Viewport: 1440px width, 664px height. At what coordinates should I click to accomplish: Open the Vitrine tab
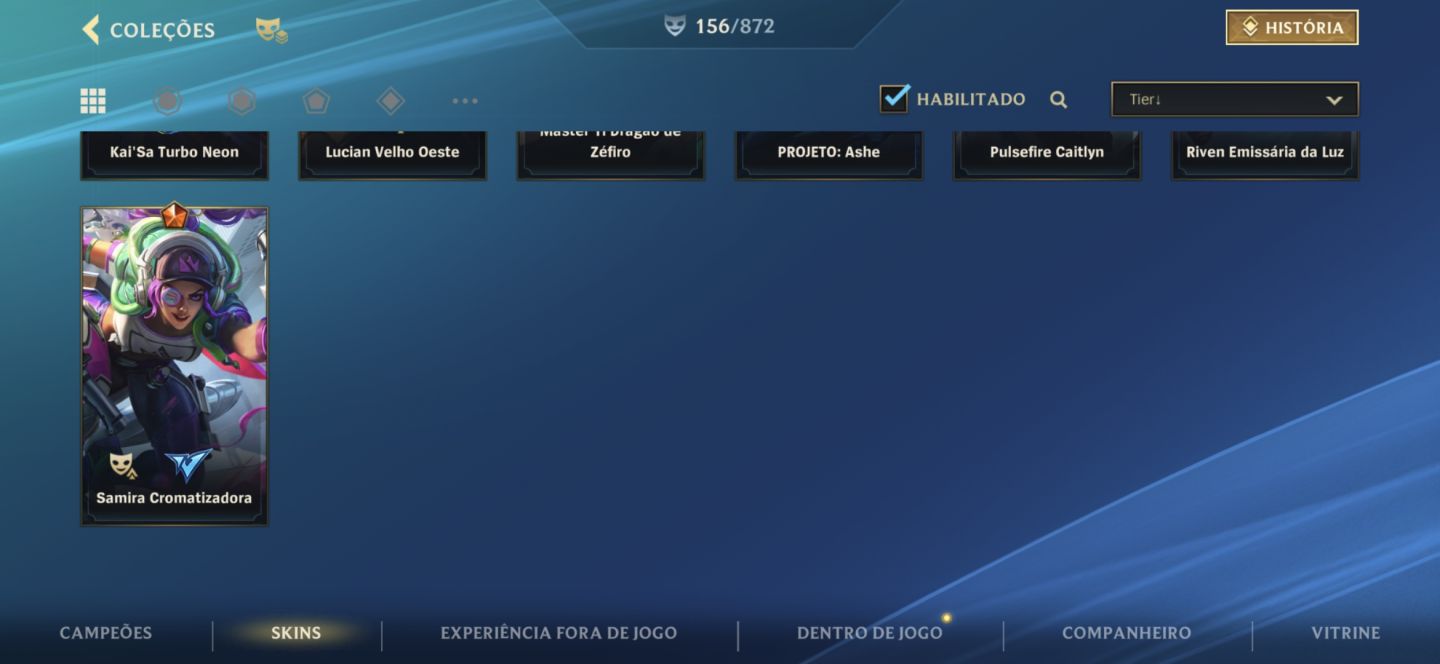[1346, 633]
